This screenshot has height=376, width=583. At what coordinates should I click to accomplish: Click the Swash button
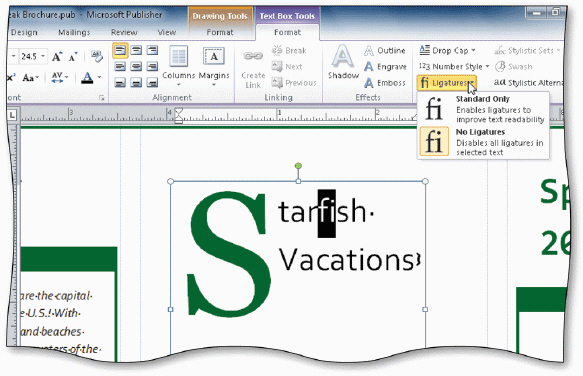tap(513, 67)
